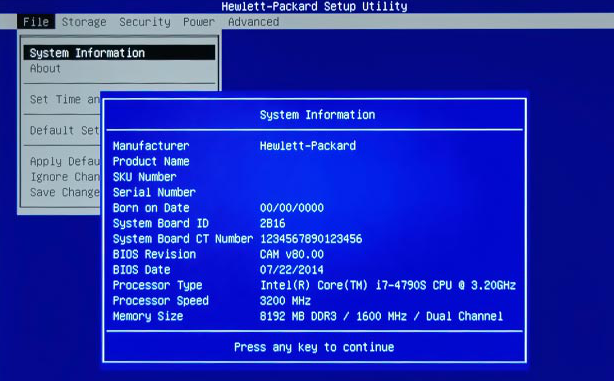This screenshot has height=381, width=614.
Task: Click the Press any key to continue prompt
Action: (x=314, y=347)
